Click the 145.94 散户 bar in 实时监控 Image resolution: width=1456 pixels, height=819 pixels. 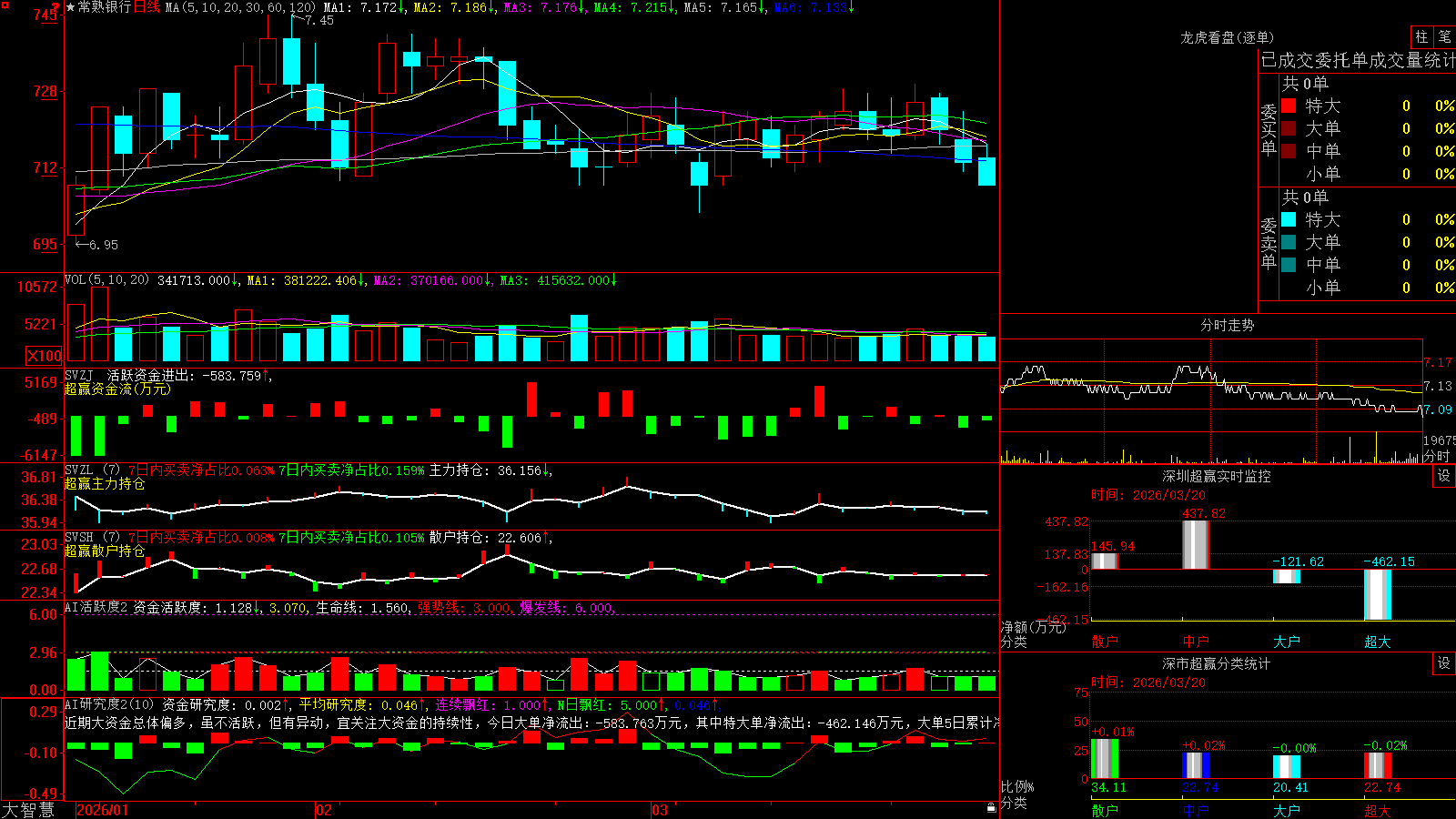(x=1105, y=561)
